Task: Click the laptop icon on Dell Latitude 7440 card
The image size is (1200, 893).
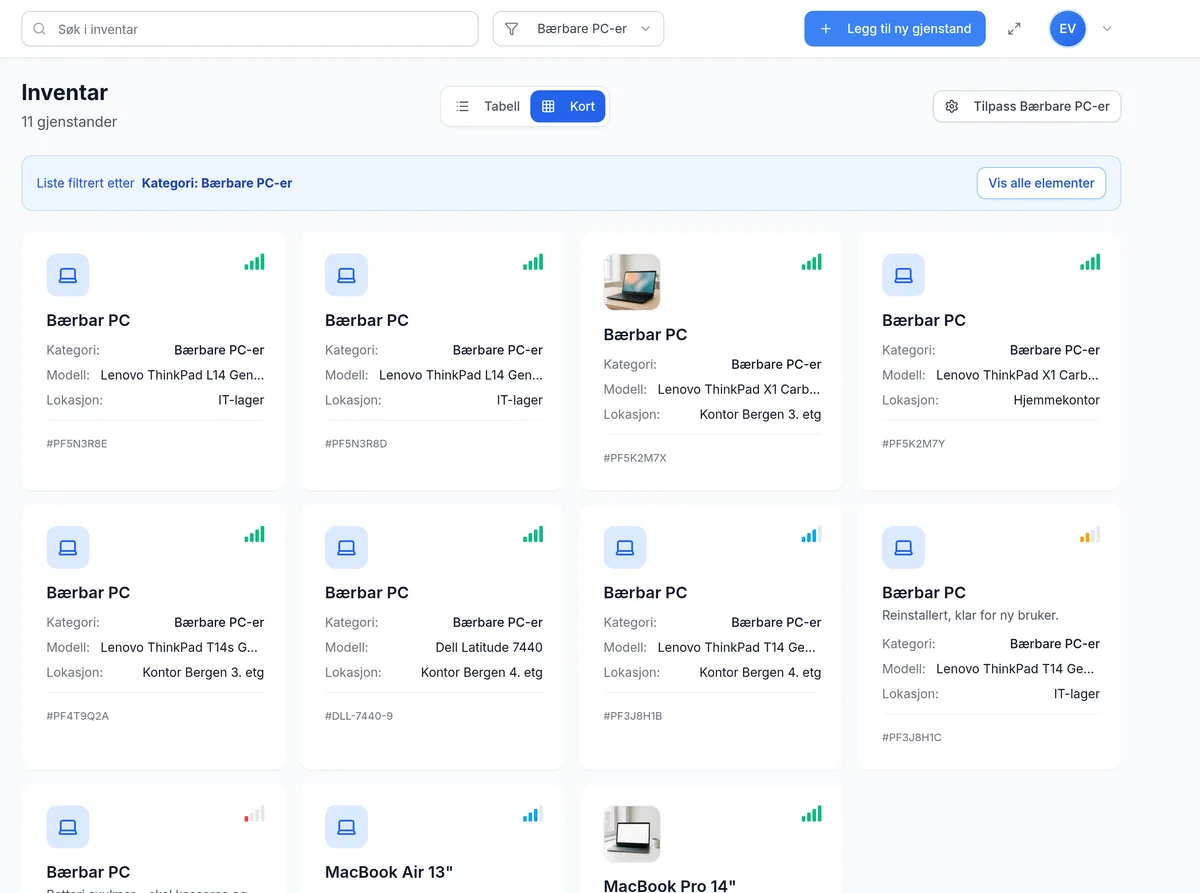Action: (346, 548)
